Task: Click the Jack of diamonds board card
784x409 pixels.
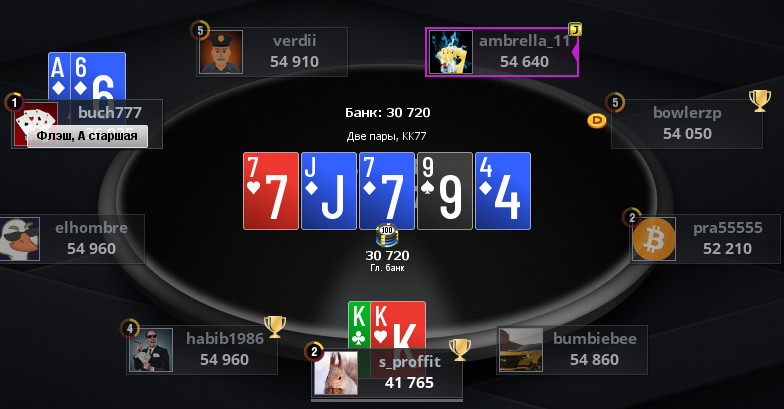Action: pos(328,191)
